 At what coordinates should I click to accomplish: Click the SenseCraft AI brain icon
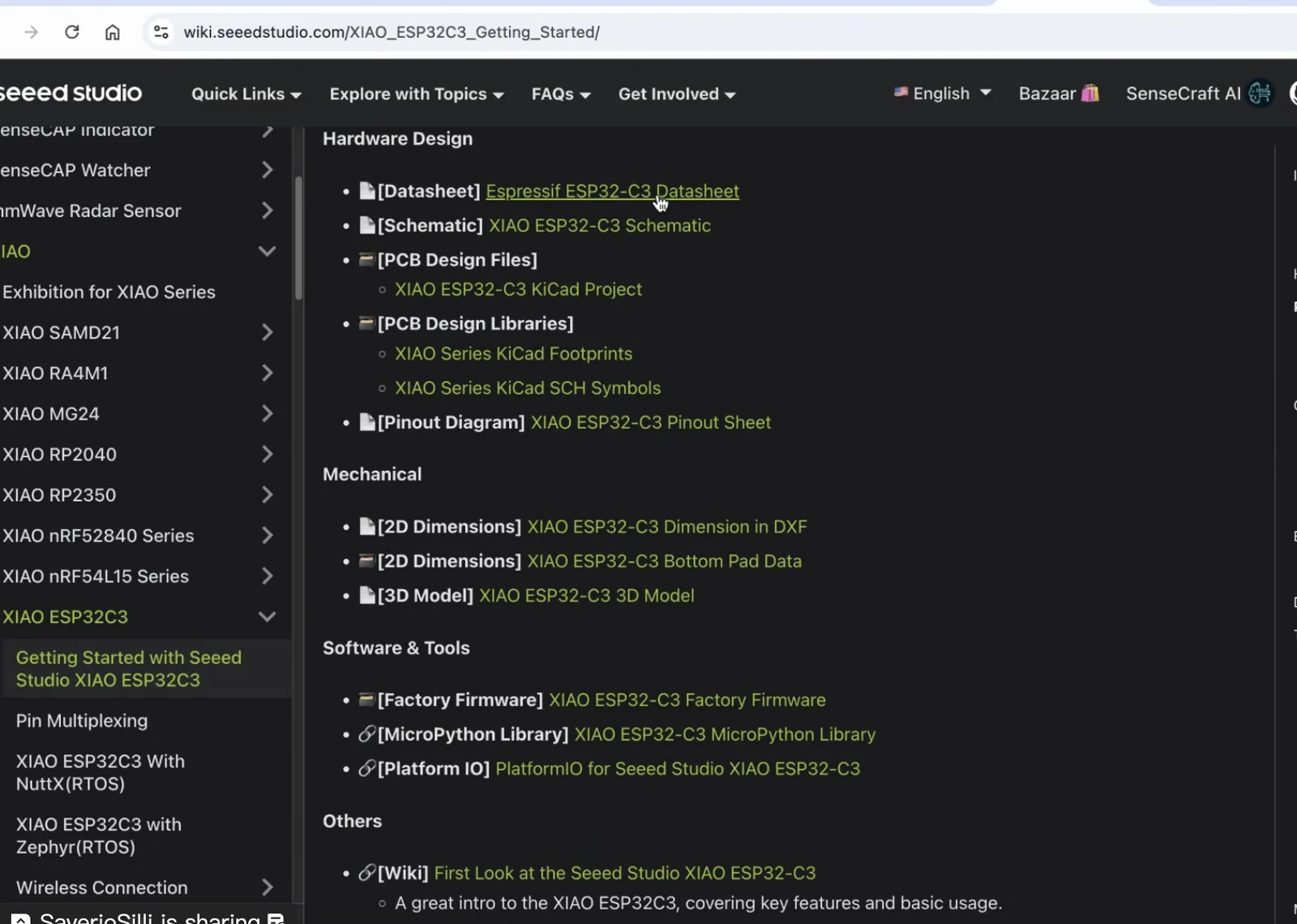pyautogui.click(x=1261, y=93)
